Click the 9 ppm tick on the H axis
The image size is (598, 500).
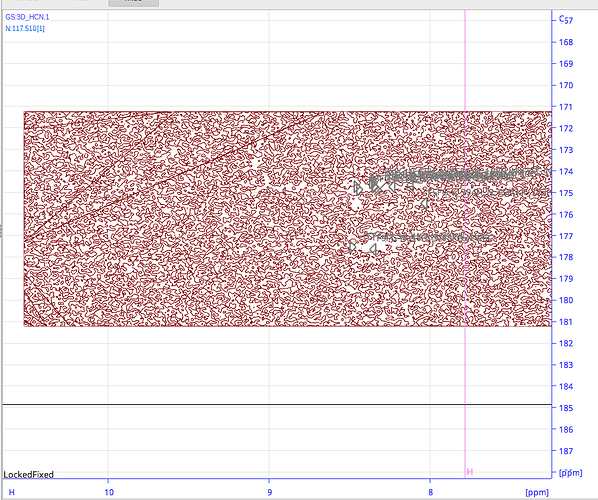pyautogui.click(x=270, y=492)
